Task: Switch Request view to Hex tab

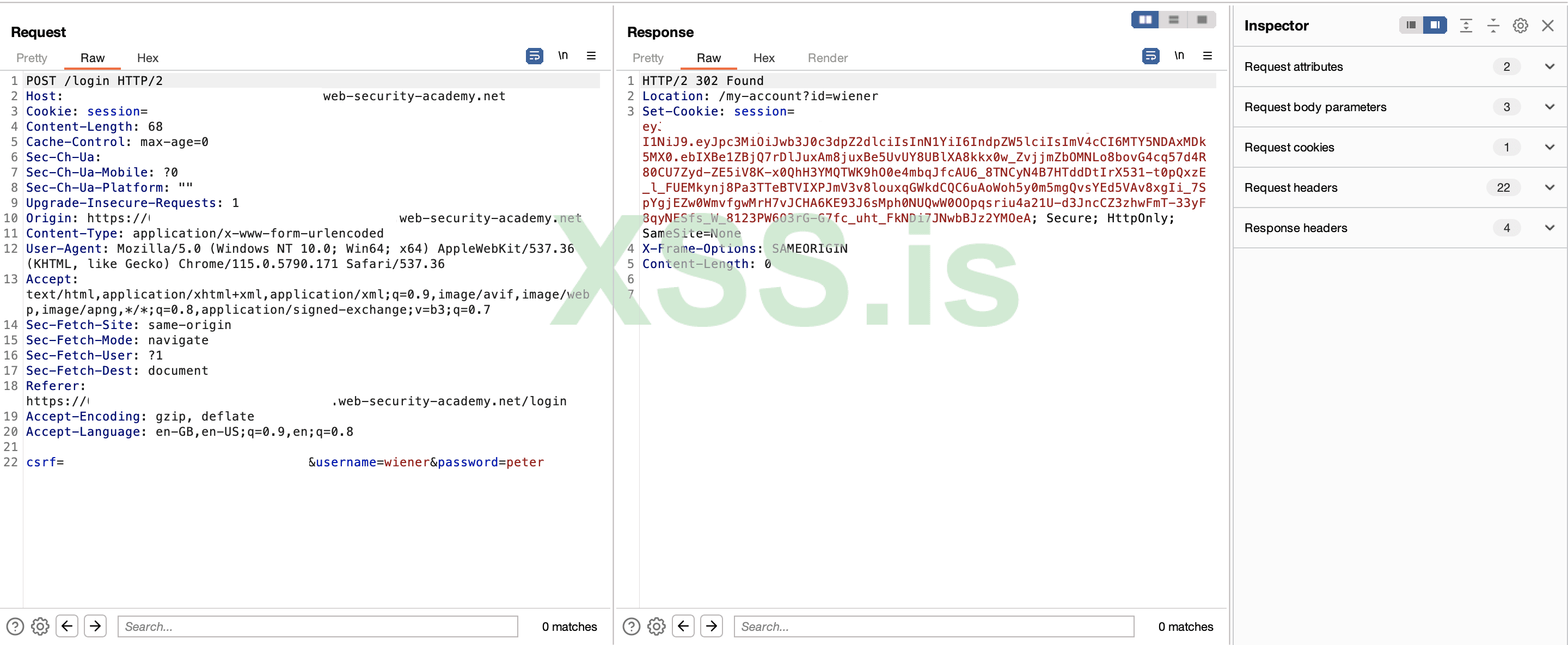Action: pos(148,58)
